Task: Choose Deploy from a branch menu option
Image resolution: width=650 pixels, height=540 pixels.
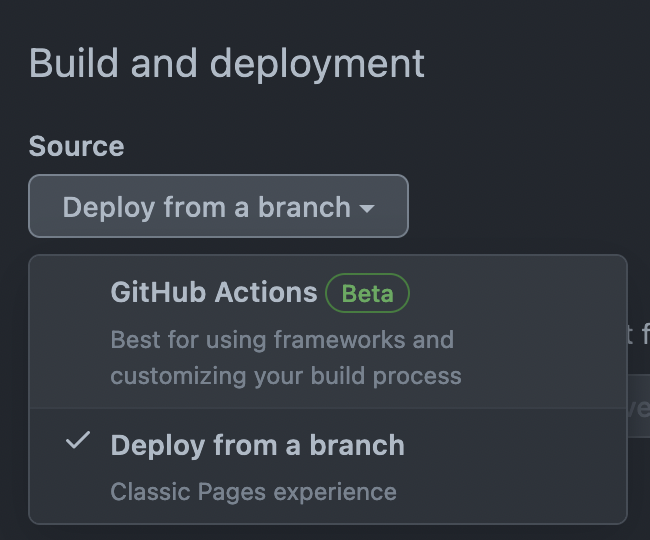Action: pos(328,466)
